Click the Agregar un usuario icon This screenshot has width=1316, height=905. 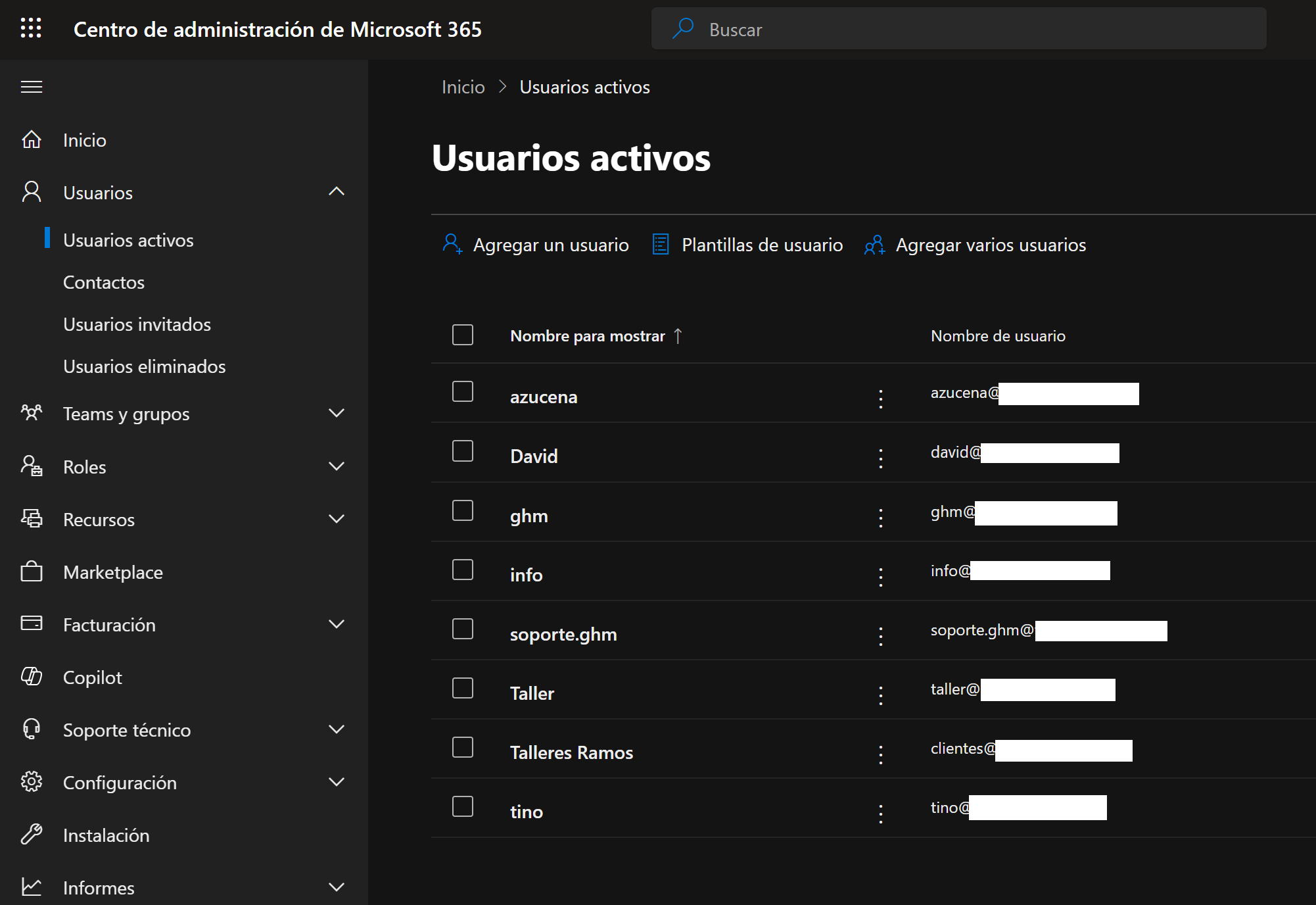coord(452,245)
